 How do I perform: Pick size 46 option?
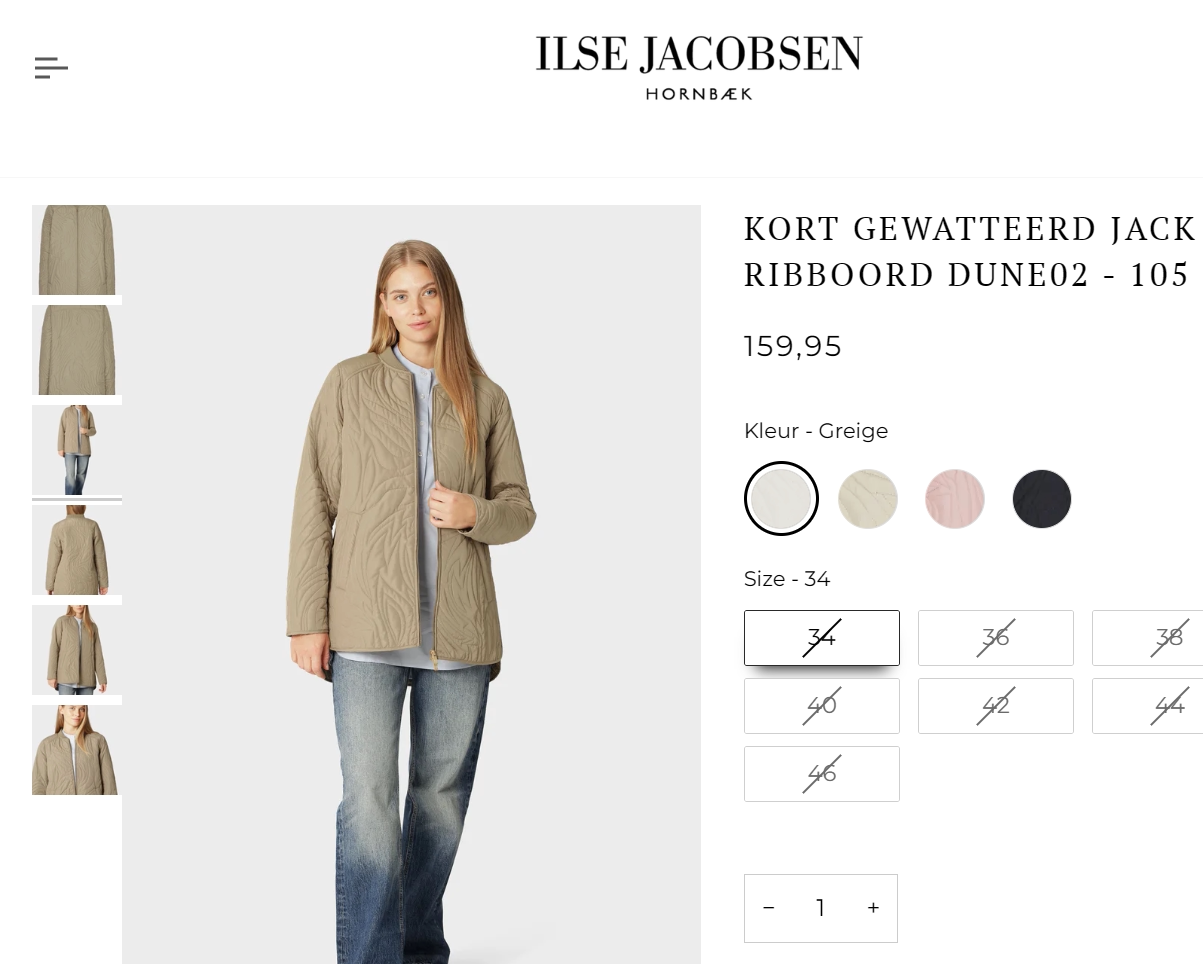(822, 774)
